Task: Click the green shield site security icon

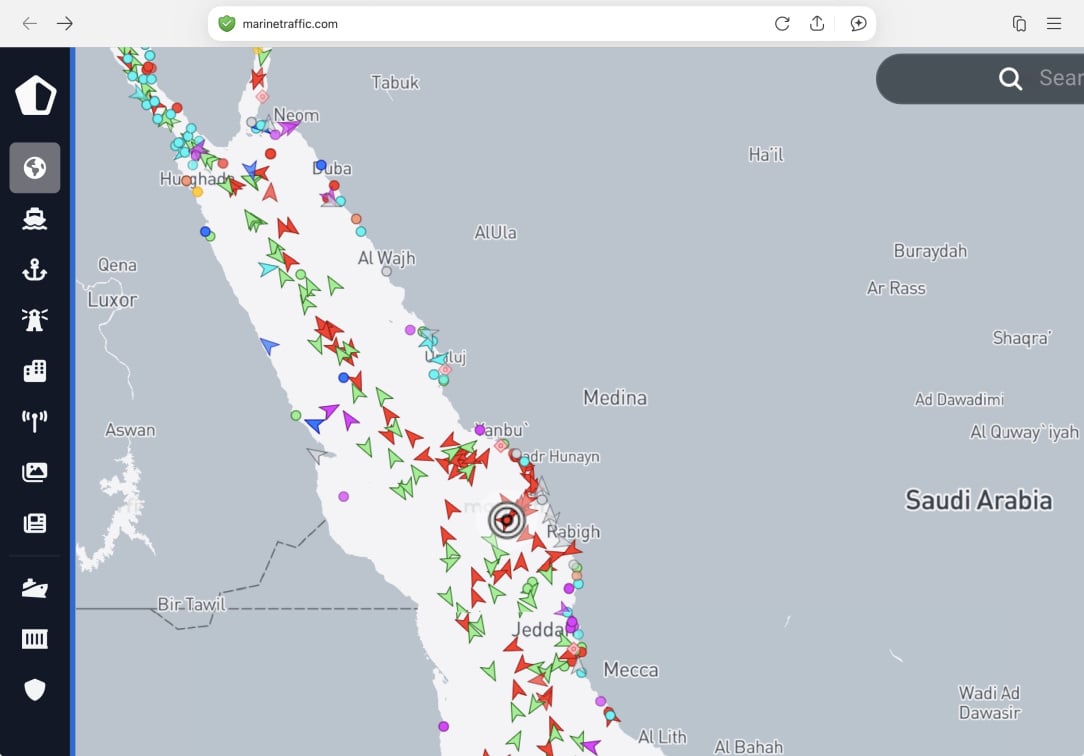Action: [x=227, y=23]
